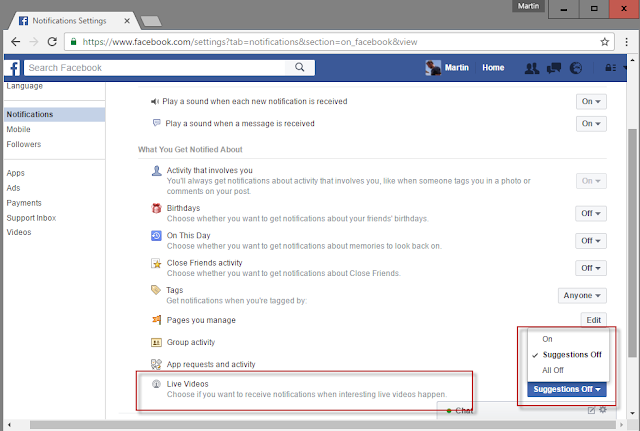Click Martin's profile picture thumbnail
The image size is (640, 431).
click(433, 68)
